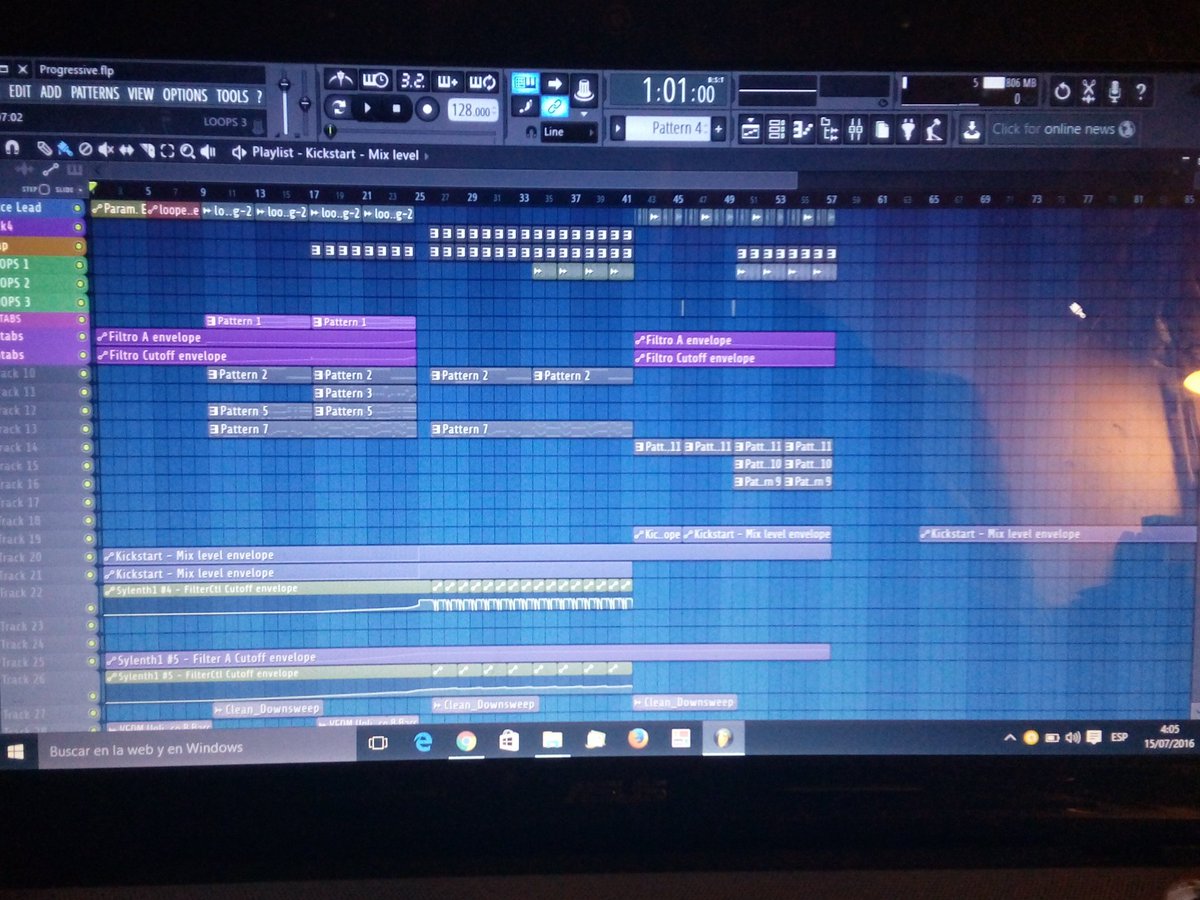Toggle the step editing curve icon

(x=526, y=106)
